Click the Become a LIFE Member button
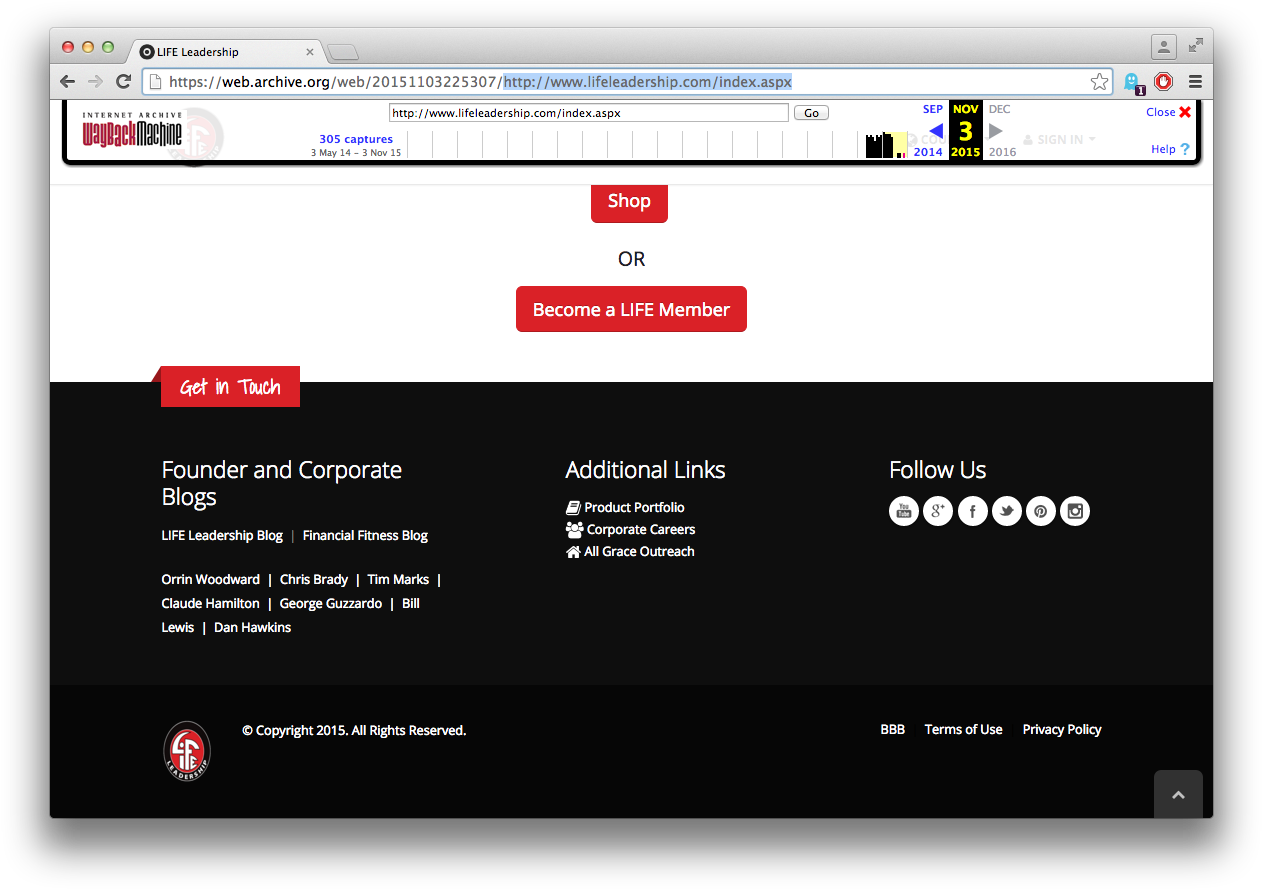 pos(631,309)
